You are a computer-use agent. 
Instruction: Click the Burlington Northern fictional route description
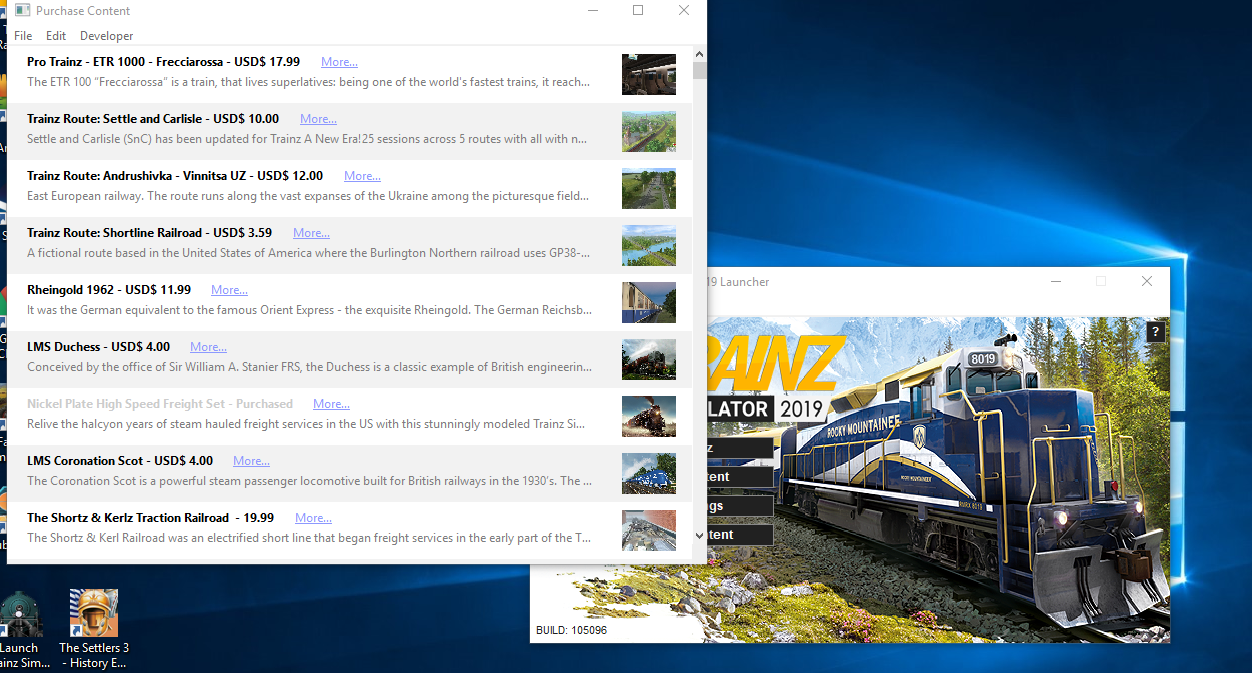coord(308,253)
